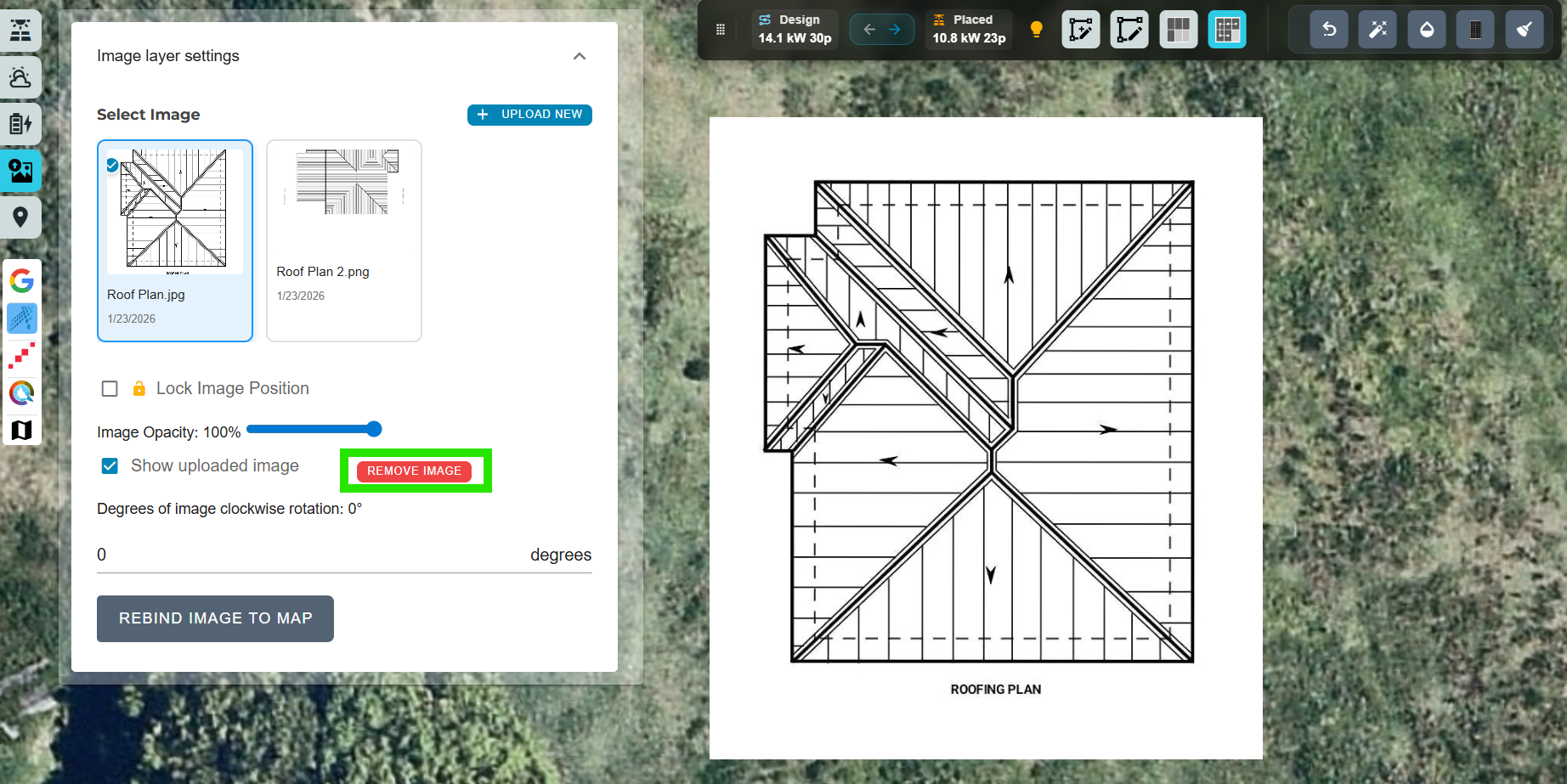
Task: Open the battery storage sidebar icon
Action: [20, 124]
